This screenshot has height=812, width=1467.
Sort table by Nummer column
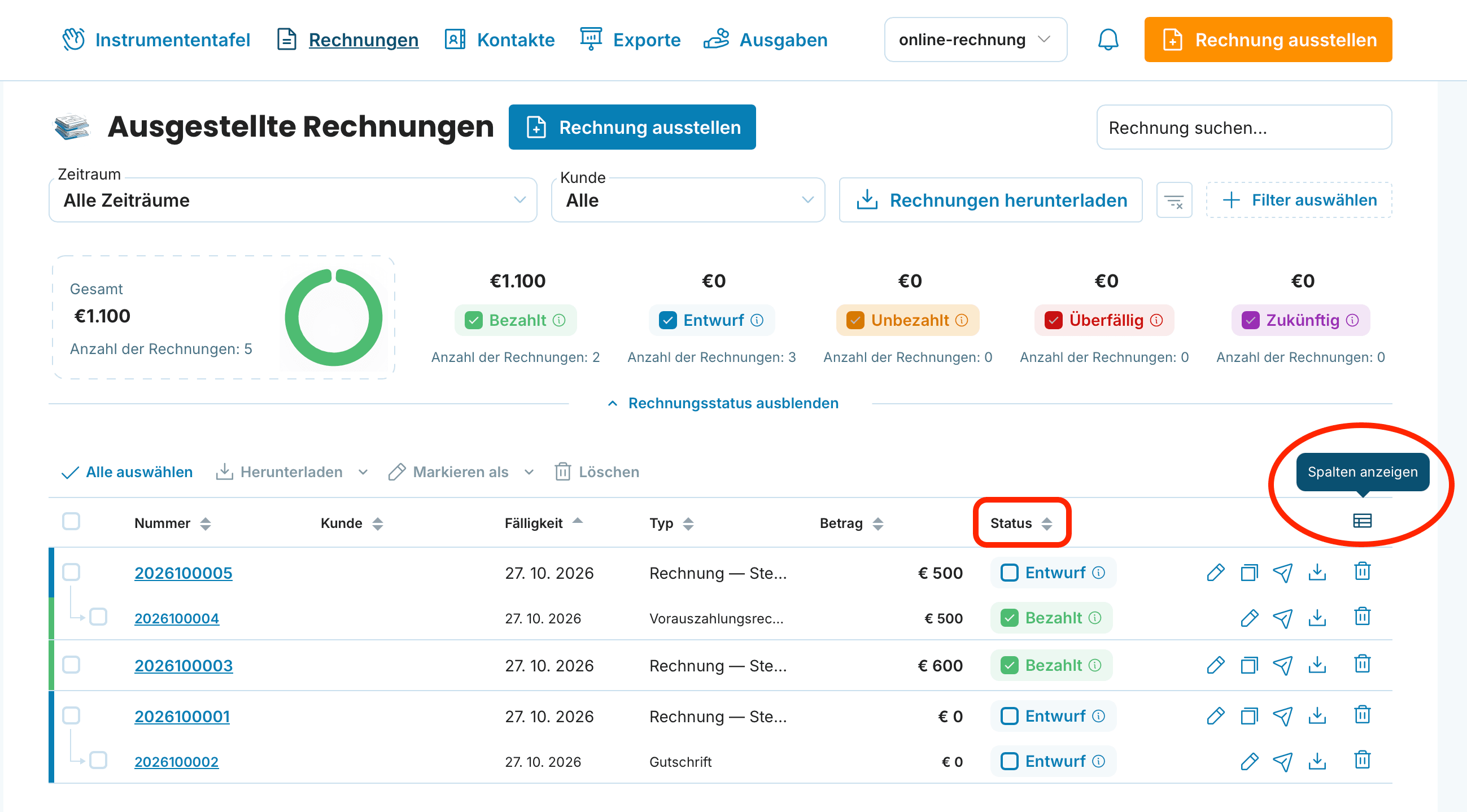pyautogui.click(x=173, y=523)
